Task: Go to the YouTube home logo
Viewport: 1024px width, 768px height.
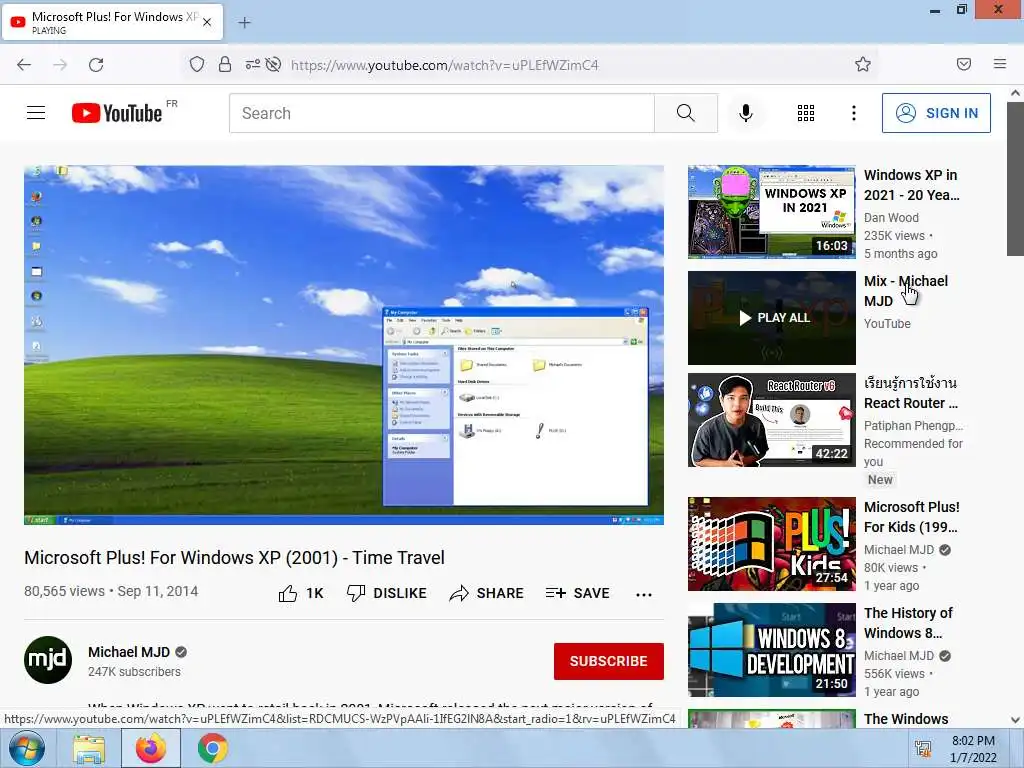Action: point(117,113)
